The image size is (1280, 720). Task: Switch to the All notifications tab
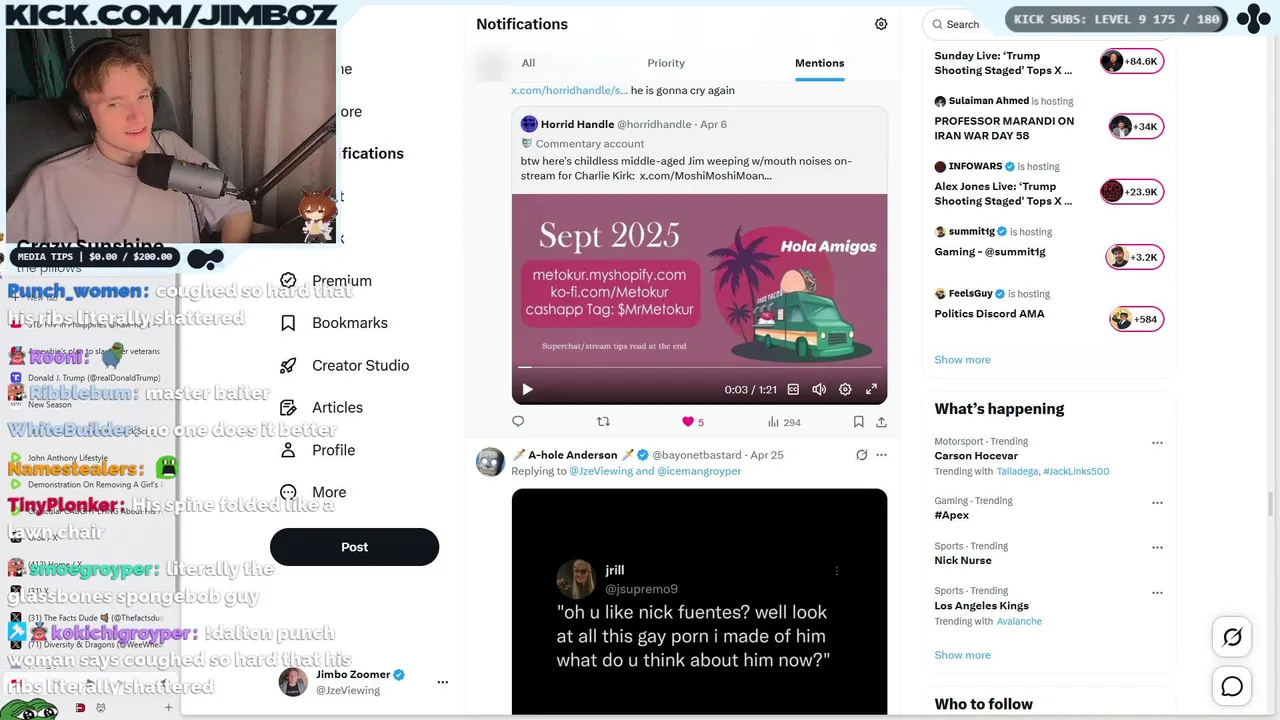click(x=528, y=63)
